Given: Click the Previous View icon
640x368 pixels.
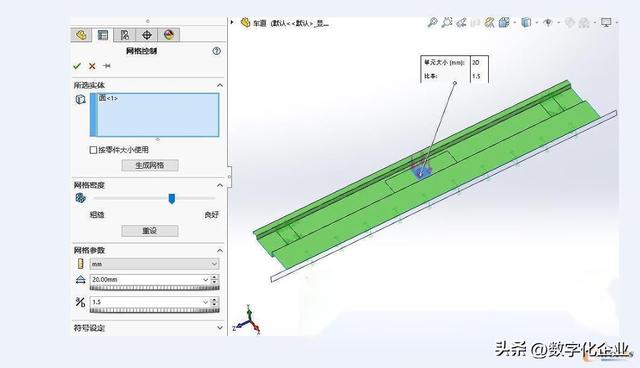Looking at the screenshot, I should click(x=461, y=22).
